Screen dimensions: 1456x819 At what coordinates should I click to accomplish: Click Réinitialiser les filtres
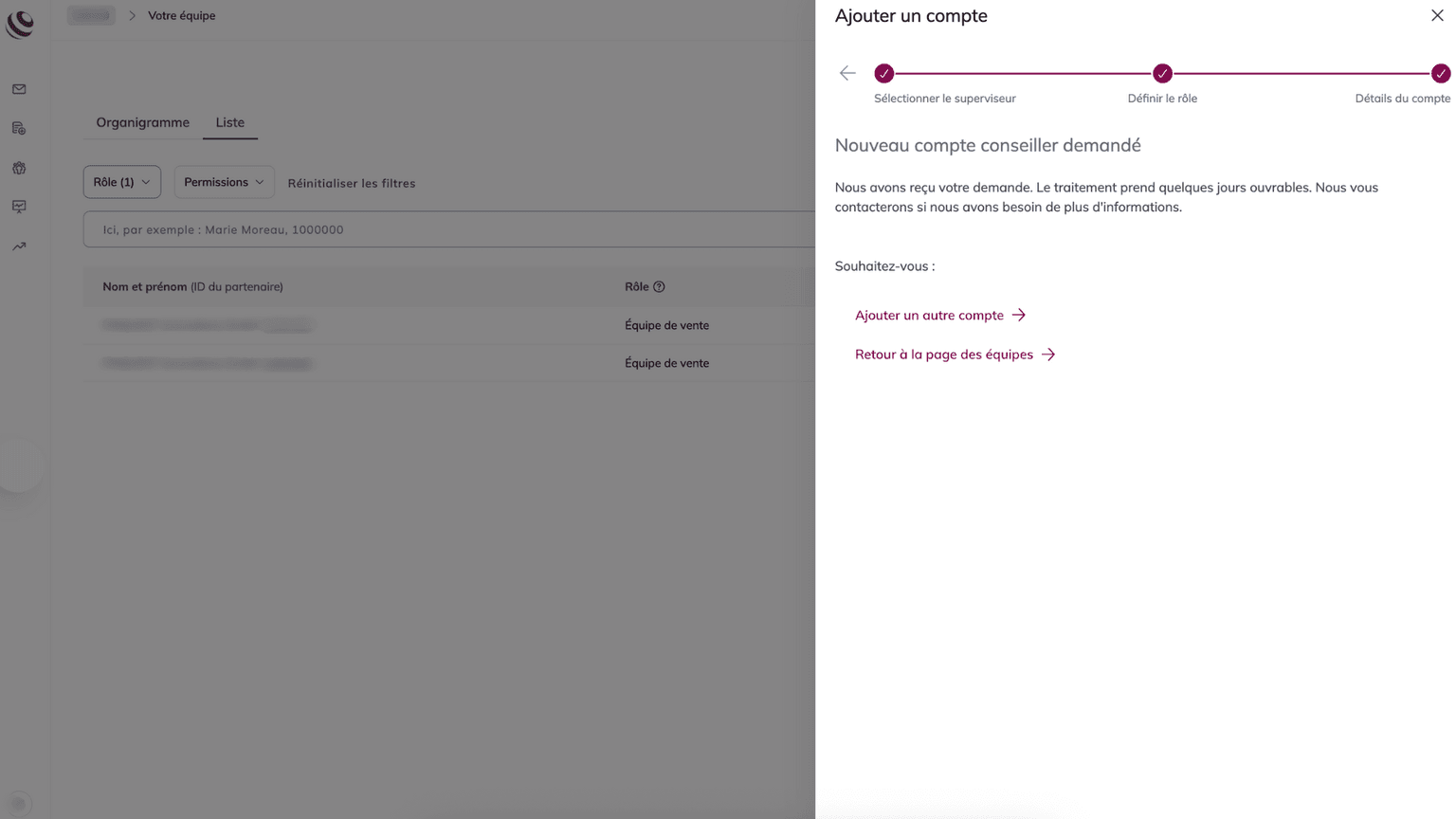coord(352,183)
